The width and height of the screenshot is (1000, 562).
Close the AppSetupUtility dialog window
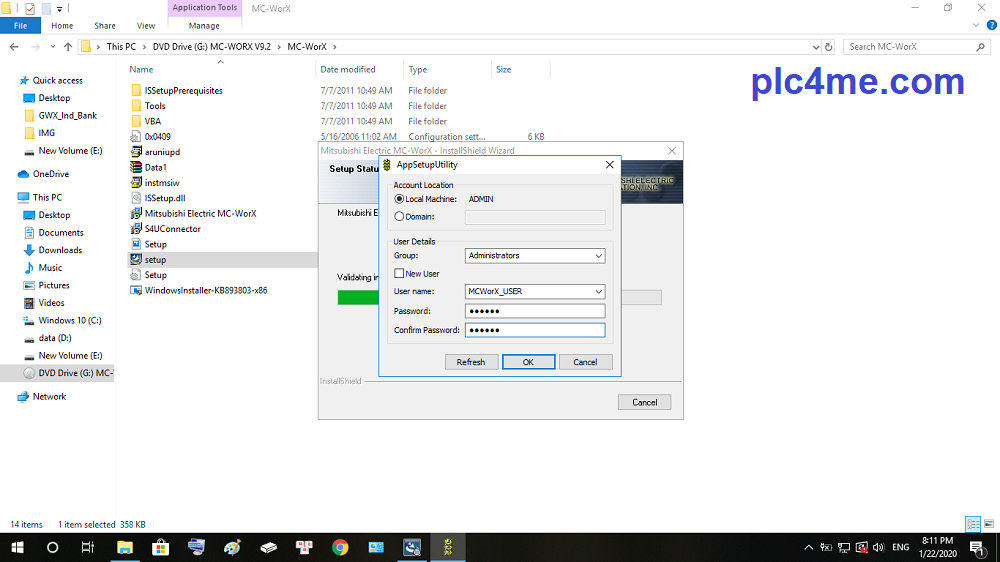click(x=609, y=165)
